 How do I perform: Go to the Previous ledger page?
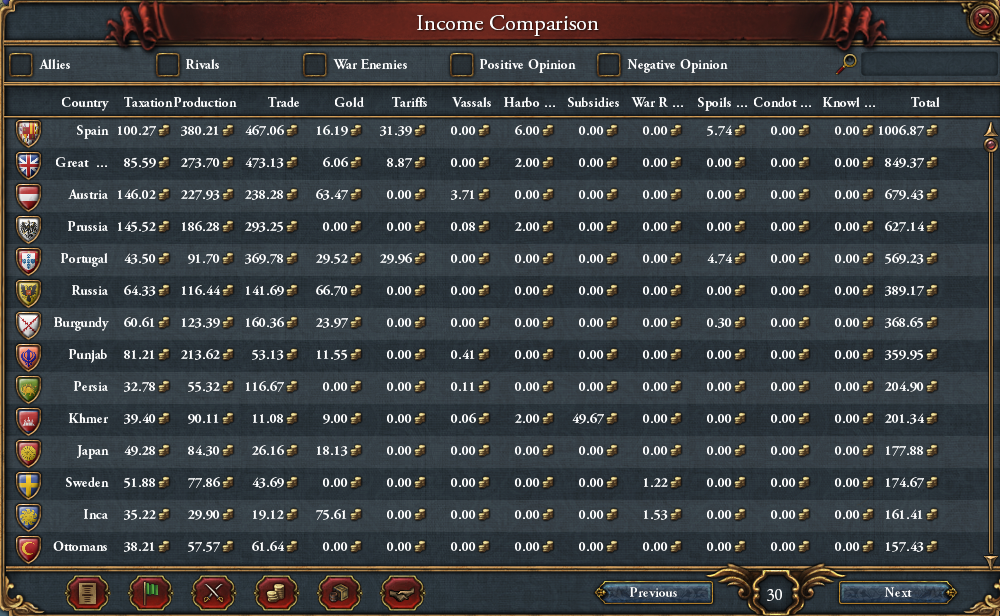pos(653,592)
